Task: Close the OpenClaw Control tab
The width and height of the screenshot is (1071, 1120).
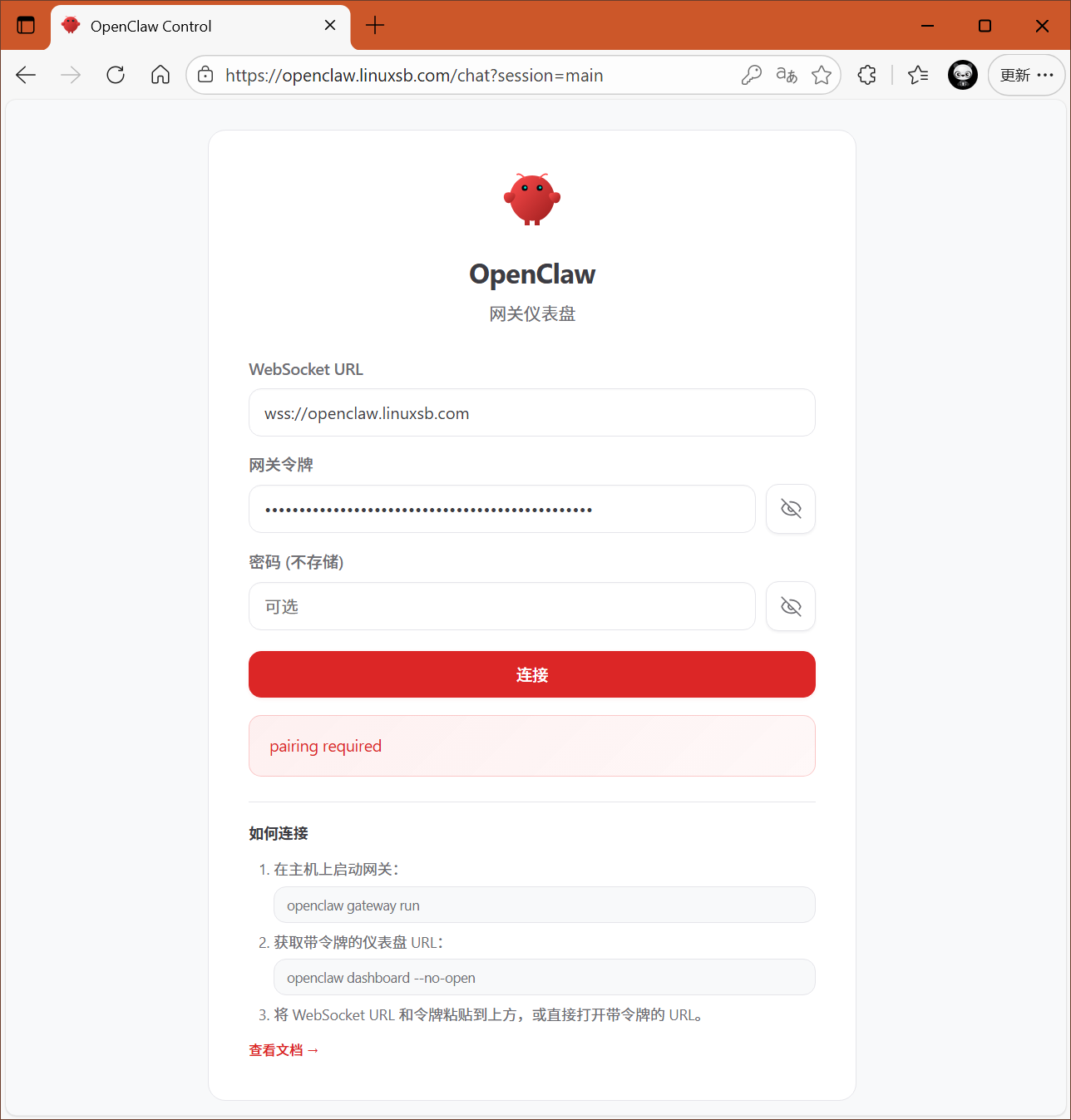Action: (x=330, y=26)
